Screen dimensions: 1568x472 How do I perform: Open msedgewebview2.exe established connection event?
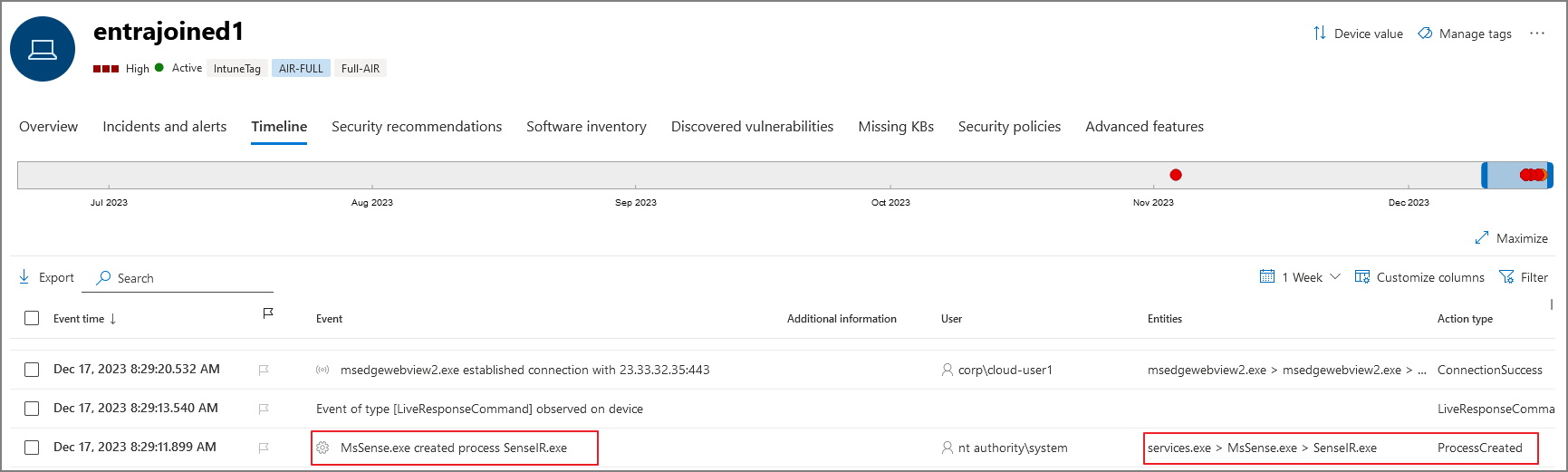pos(525,370)
